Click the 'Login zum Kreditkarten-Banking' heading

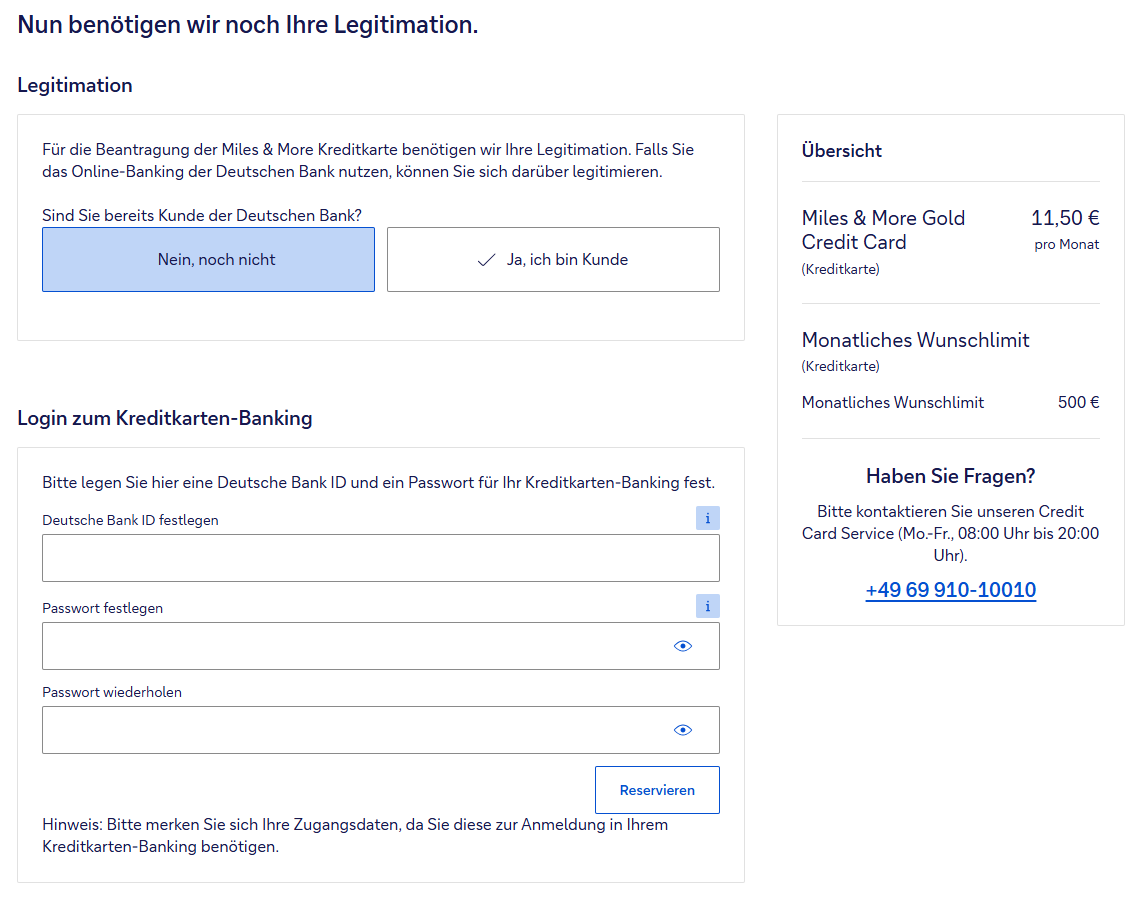[165, 419]
